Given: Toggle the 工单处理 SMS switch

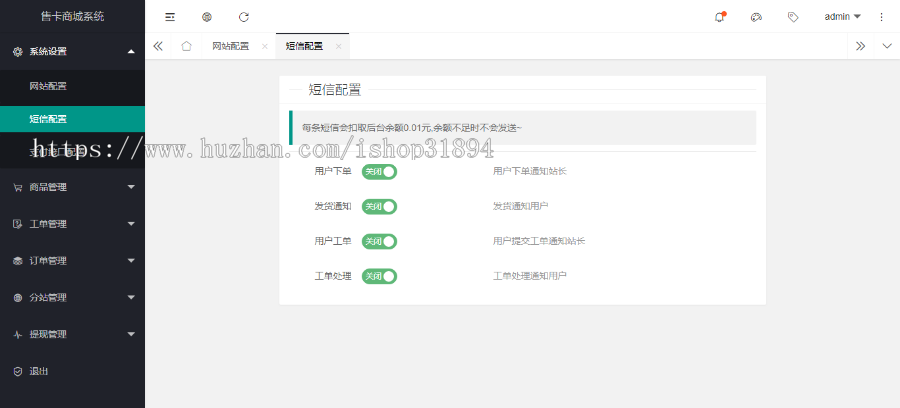Looking at the screenshot, I should tap(379, 276).
